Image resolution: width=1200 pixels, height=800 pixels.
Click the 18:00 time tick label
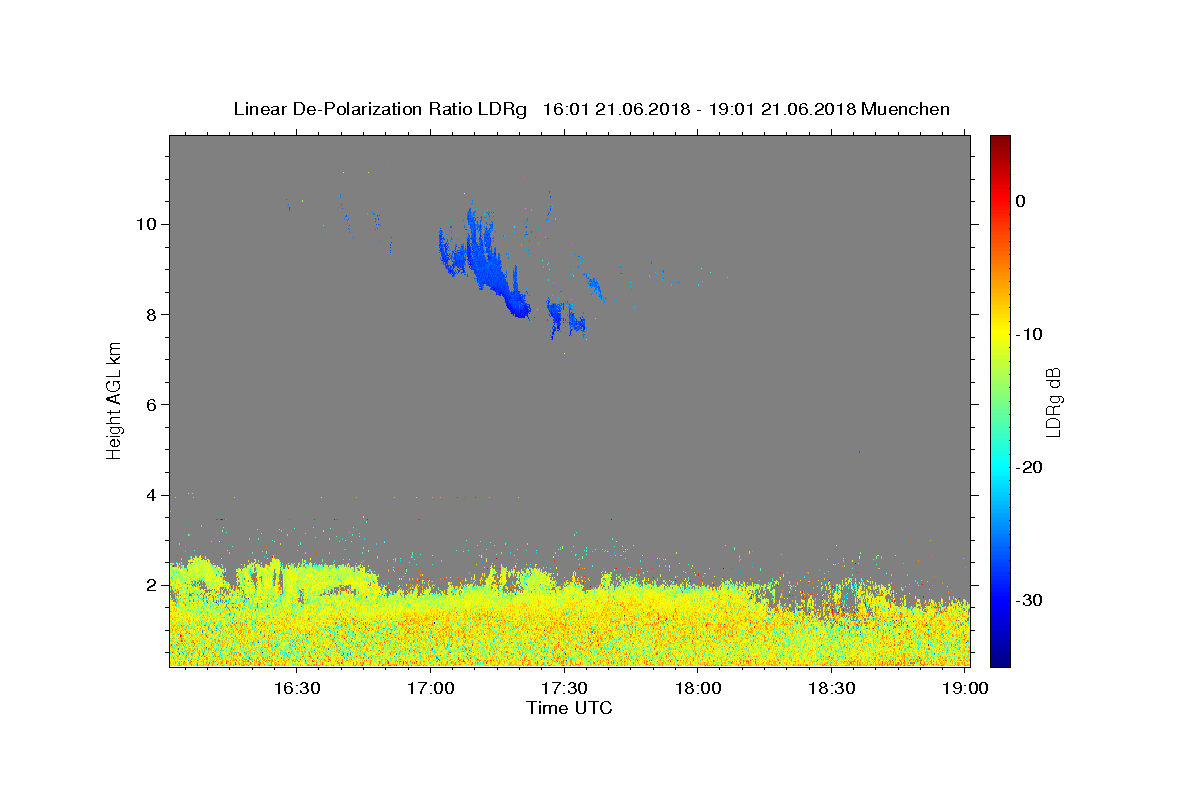698,689
